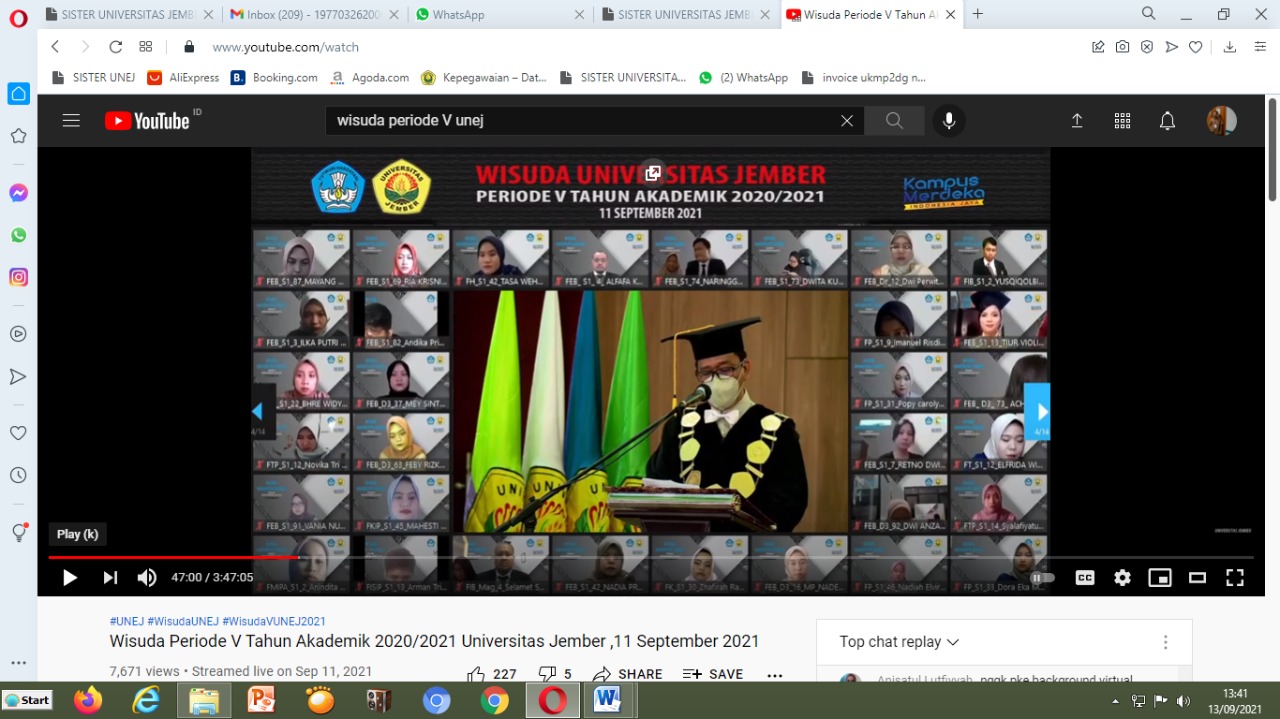
Task: Open Opera sidebar bookmarks star
Action: [18, 135]
